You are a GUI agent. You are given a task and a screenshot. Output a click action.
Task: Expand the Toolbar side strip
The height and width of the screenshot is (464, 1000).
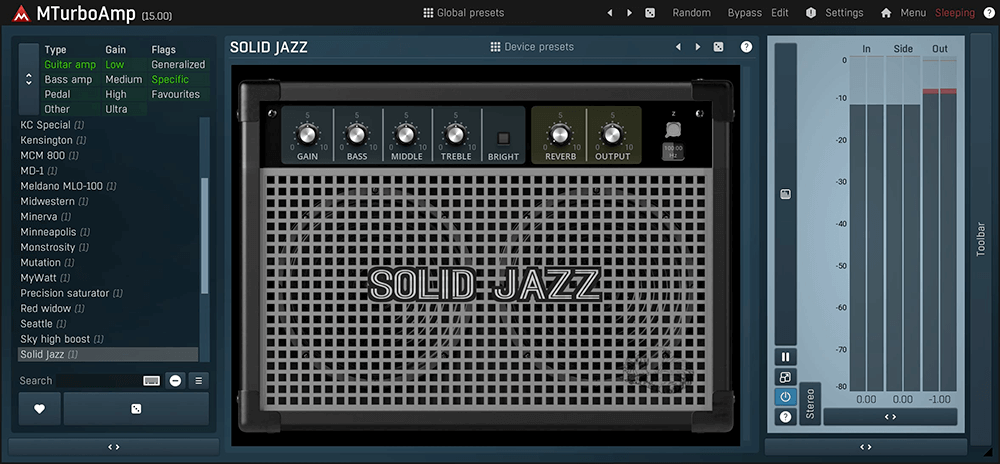[x=982, y=239]
